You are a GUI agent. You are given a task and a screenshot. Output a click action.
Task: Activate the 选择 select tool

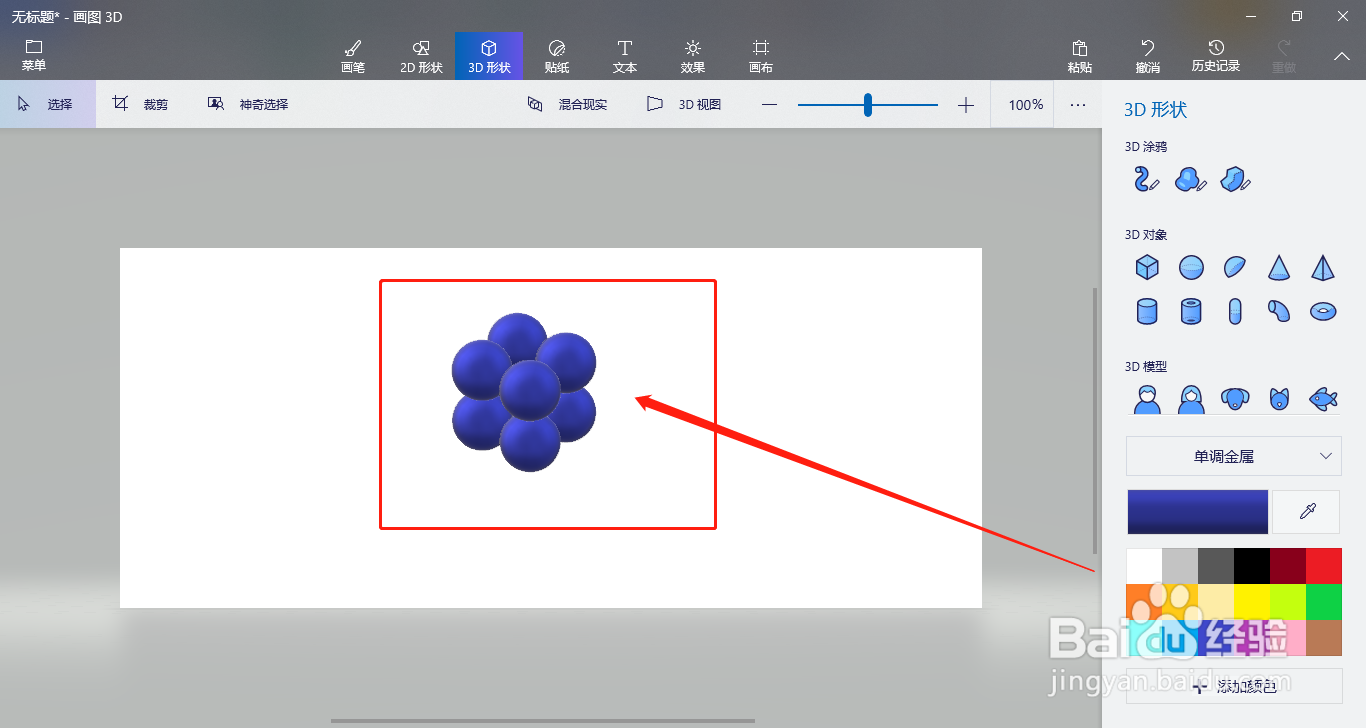click(x=48, y=104)
